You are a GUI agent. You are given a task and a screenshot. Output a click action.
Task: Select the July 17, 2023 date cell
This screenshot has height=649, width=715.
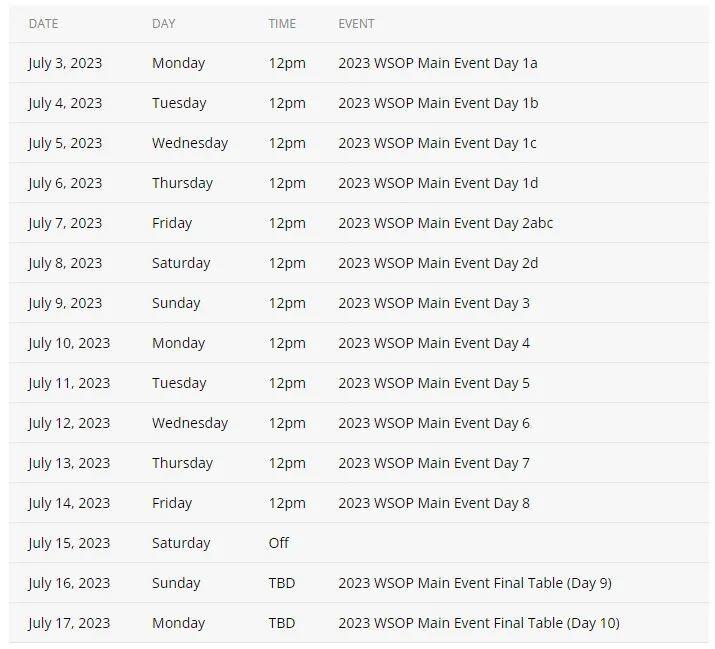(69, 623)
